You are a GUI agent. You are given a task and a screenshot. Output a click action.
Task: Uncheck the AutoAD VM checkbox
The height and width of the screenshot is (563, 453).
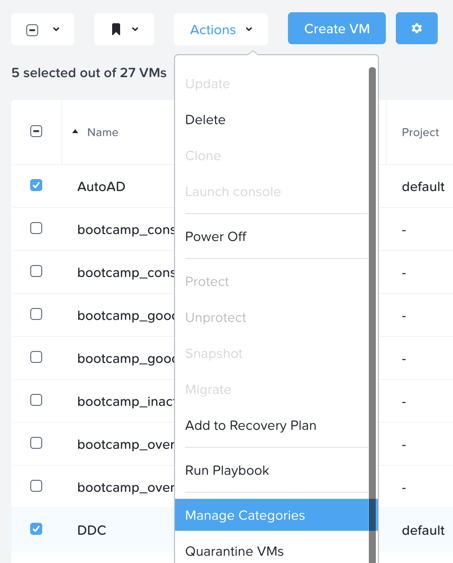(36, 185)
